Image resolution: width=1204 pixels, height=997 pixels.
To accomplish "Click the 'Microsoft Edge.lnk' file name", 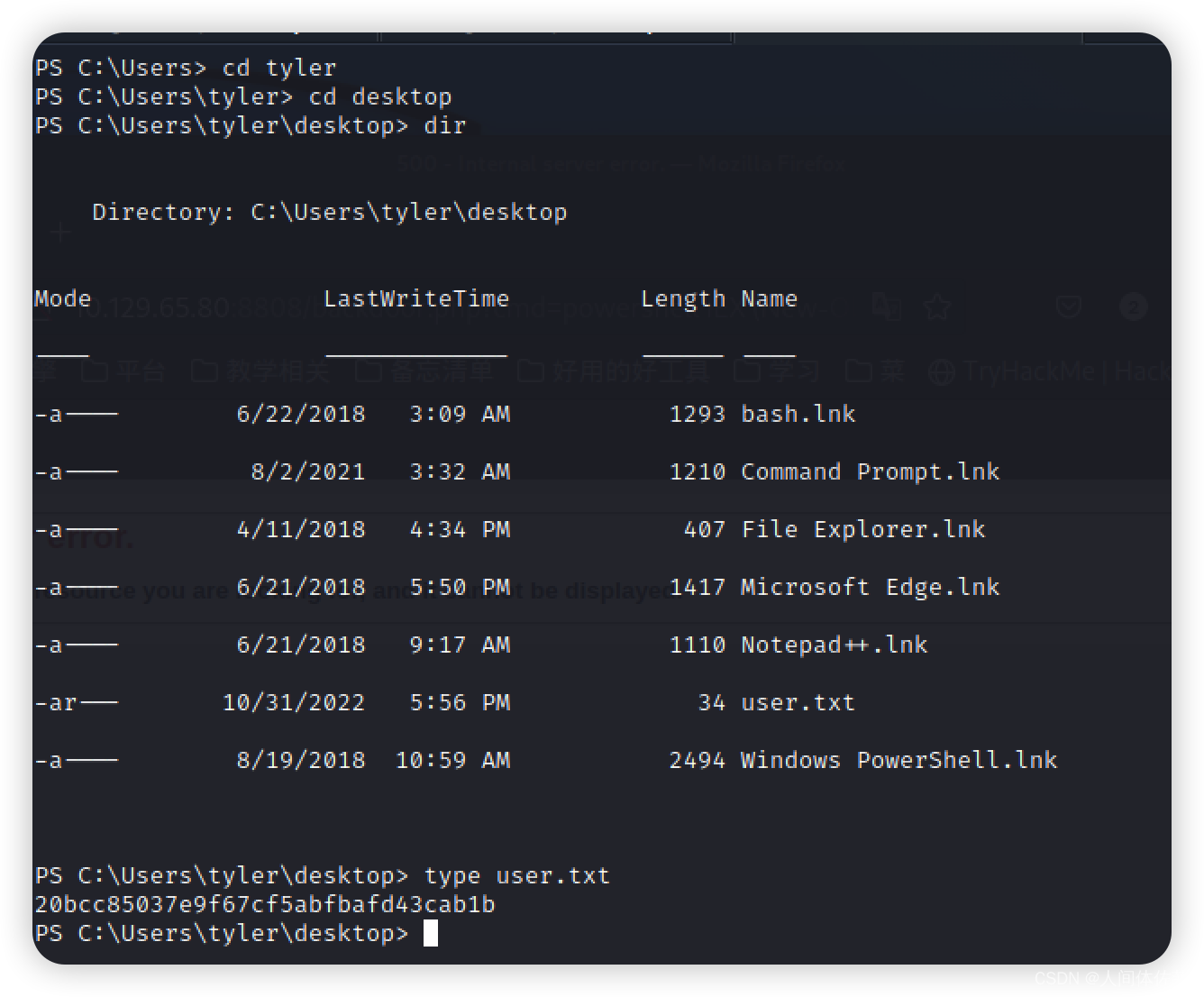I will 871,587.
